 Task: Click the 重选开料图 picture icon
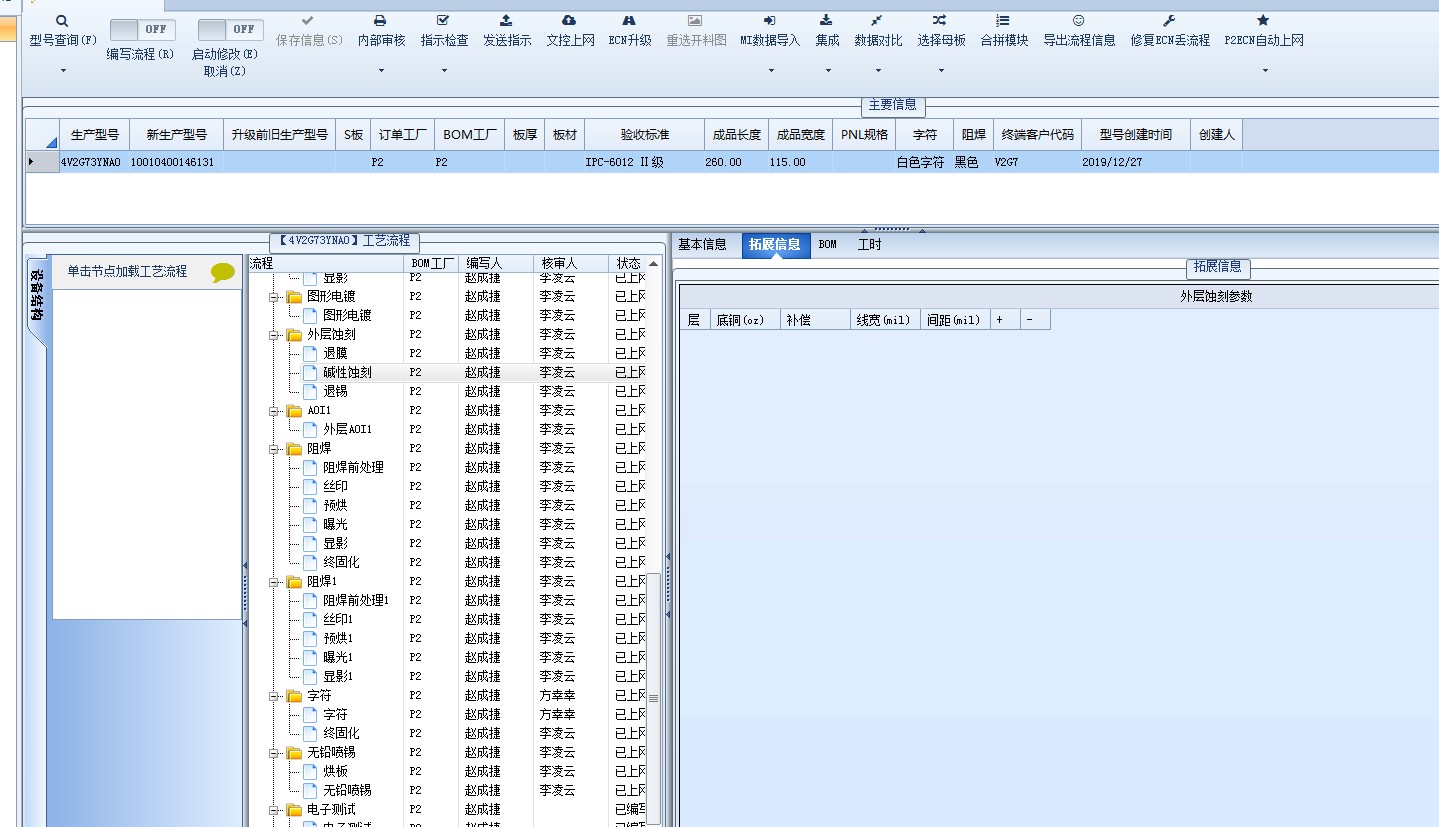695,20
